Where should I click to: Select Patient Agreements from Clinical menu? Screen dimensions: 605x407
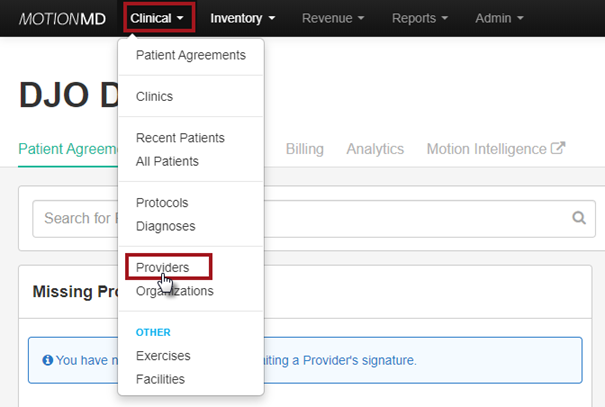click(x=190, y=55)
